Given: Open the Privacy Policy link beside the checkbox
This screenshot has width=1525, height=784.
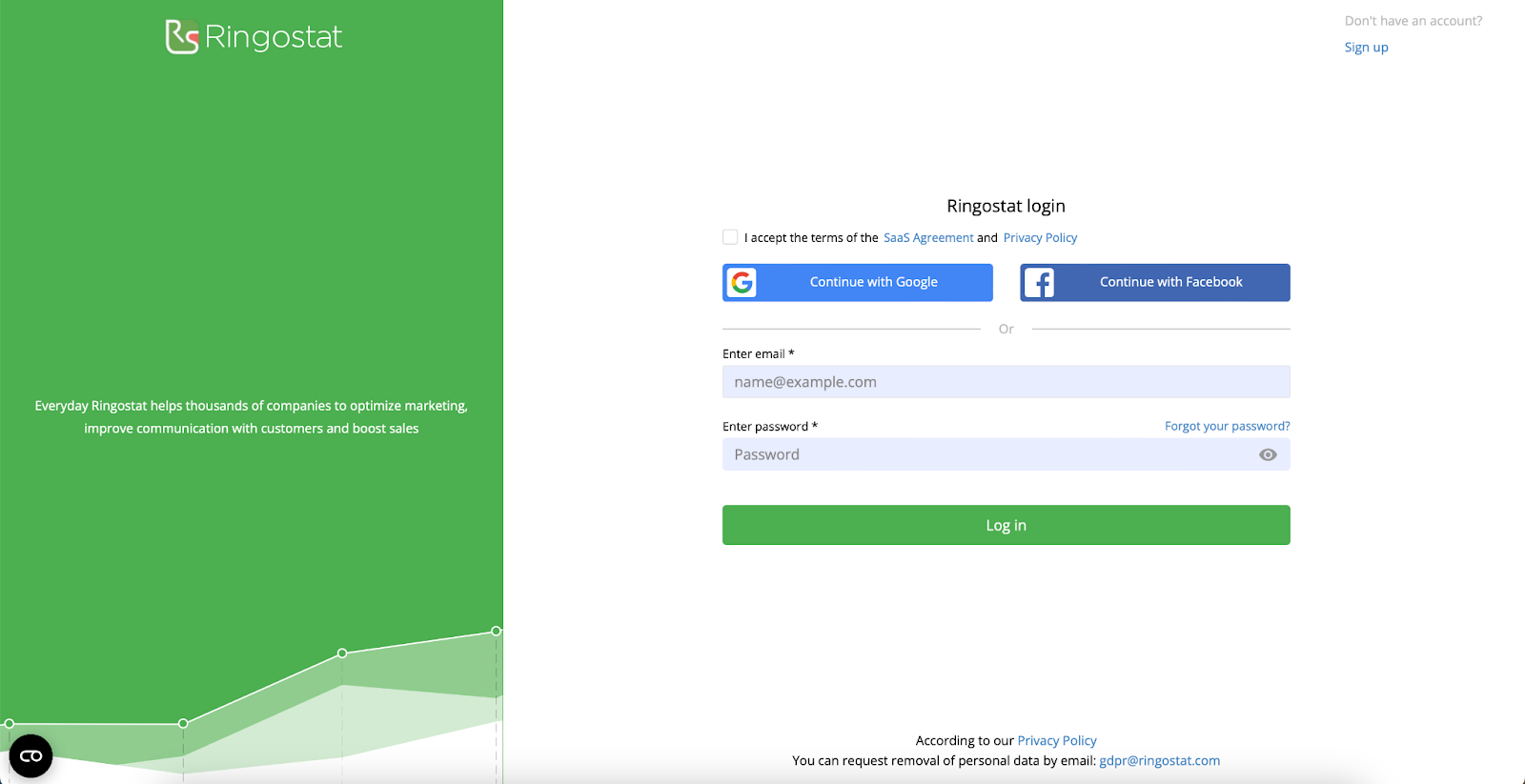Looking at the screenshot, I should [1040, 238].
